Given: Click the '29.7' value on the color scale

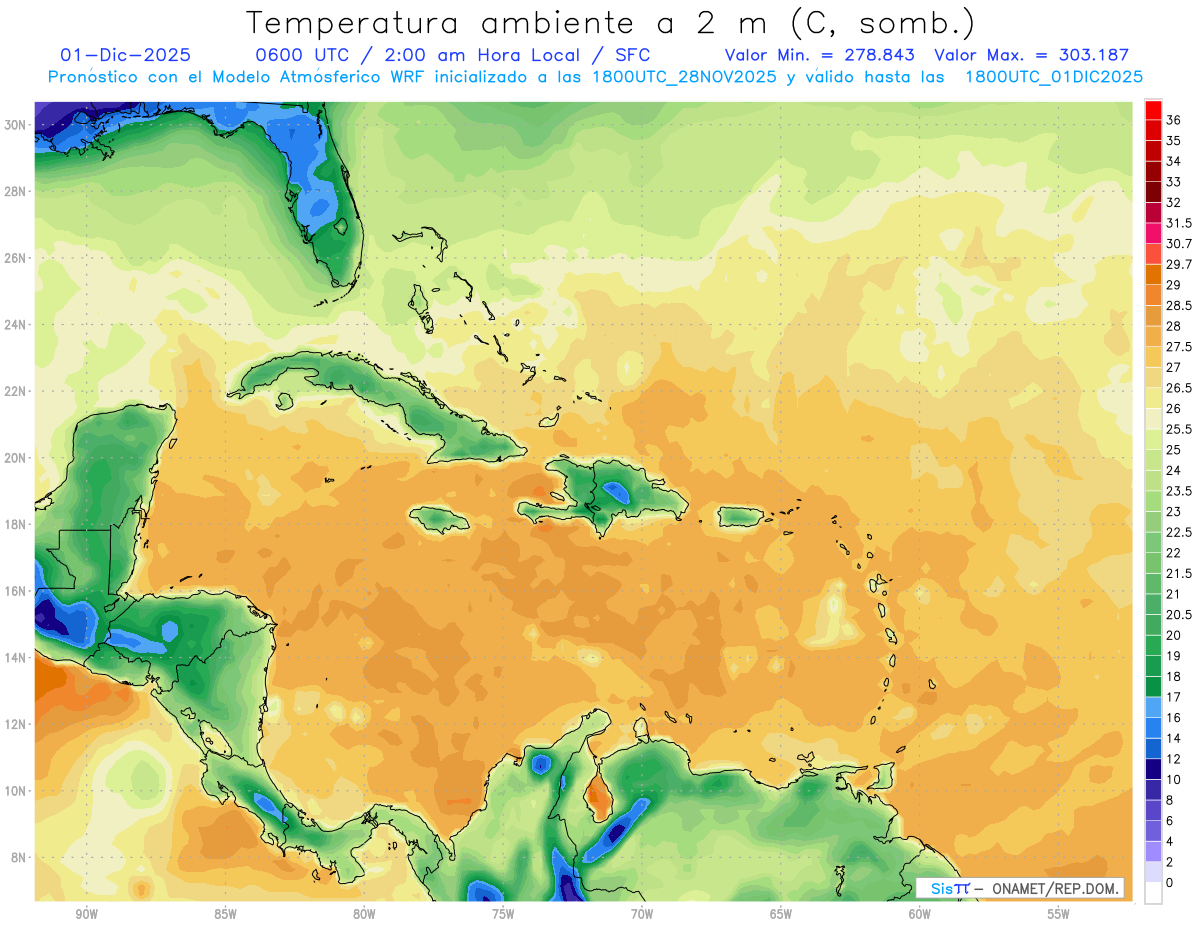Looking at the screenshot, I should [1178, 264].
